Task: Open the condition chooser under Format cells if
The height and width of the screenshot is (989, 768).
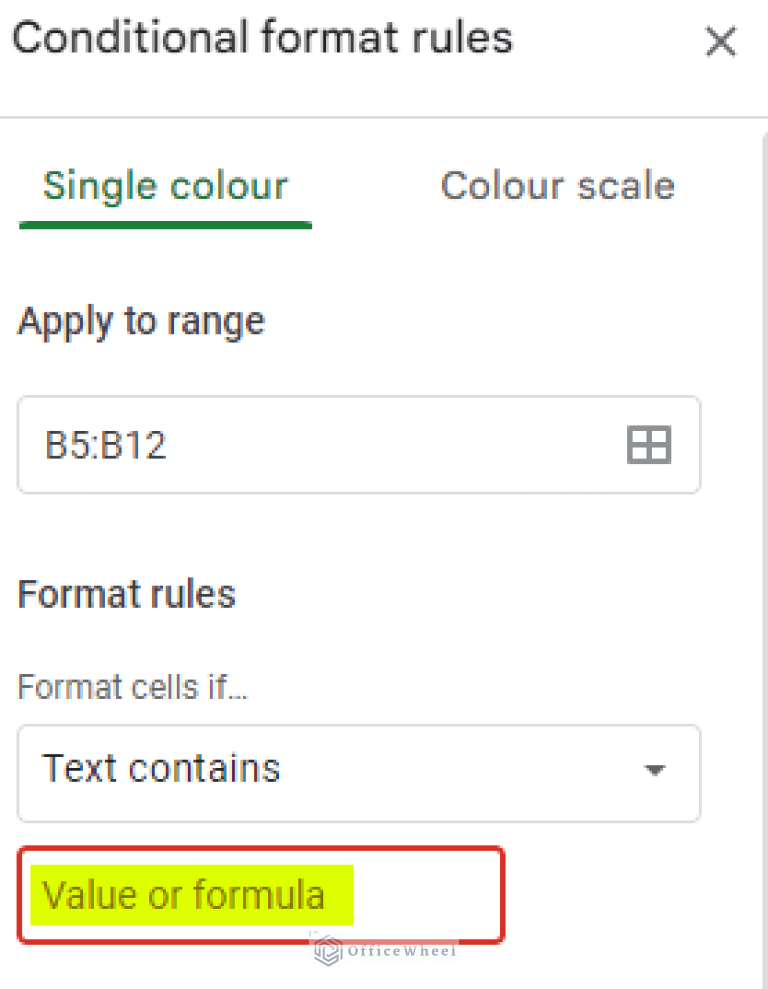Action: pos(358,772)
